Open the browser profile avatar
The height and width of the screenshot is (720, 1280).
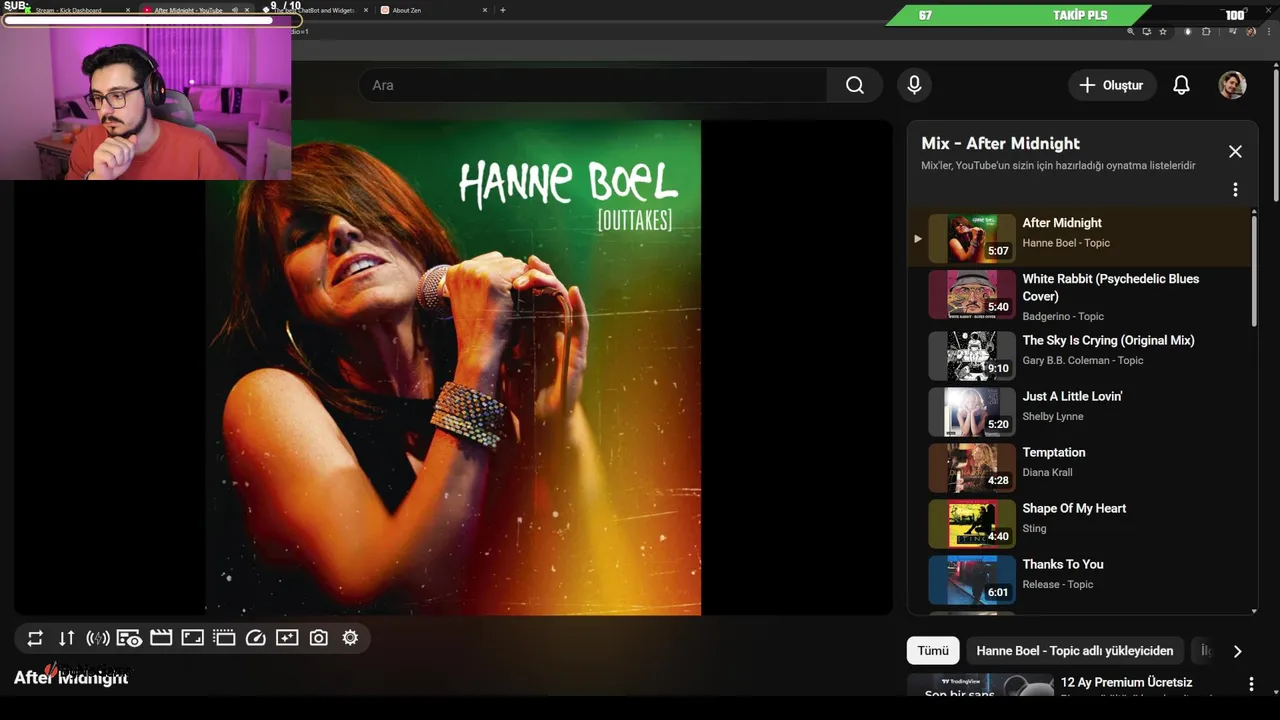click(1251, 32)
